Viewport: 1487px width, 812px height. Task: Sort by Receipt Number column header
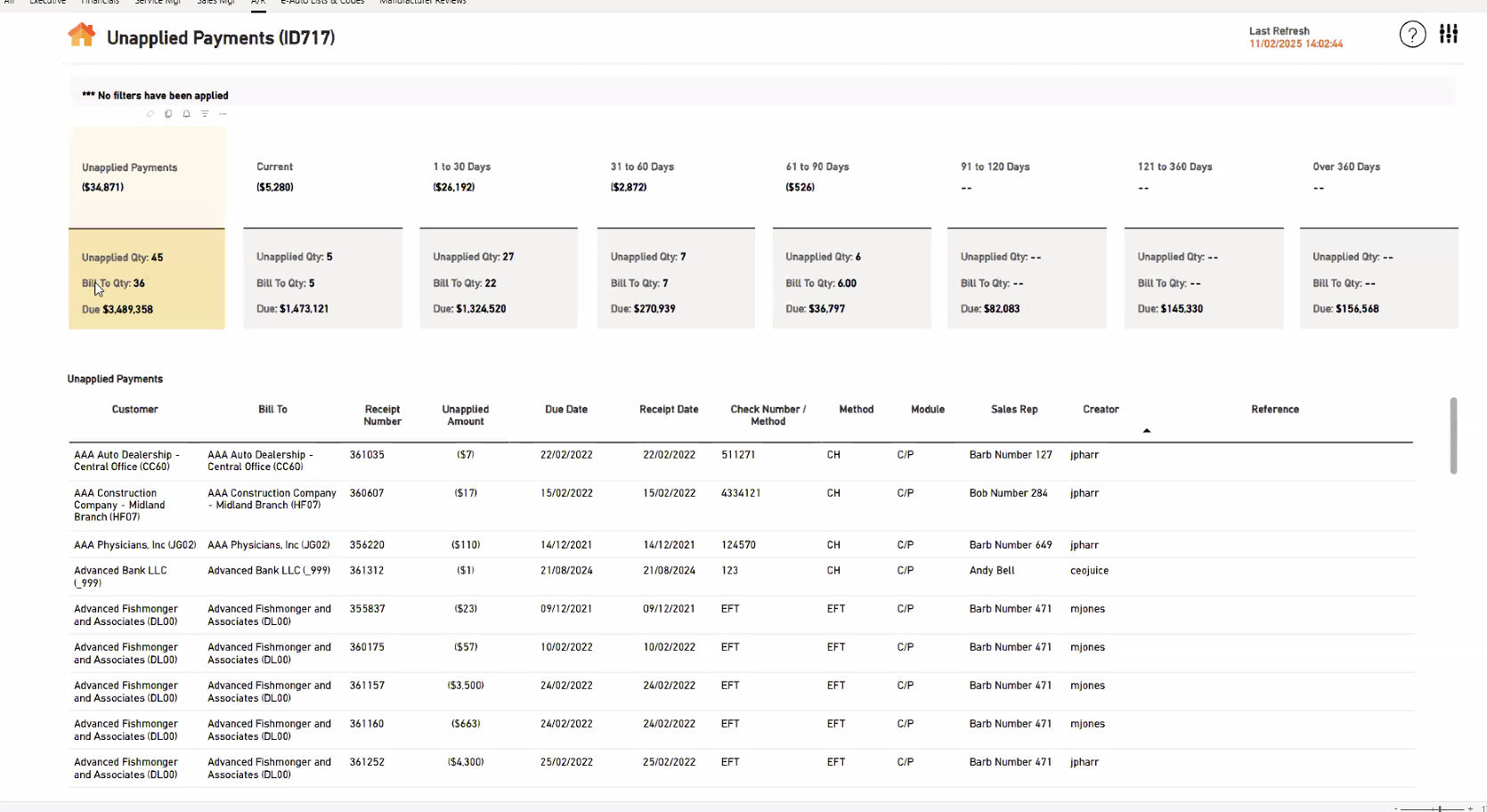[x=383, y=416]
